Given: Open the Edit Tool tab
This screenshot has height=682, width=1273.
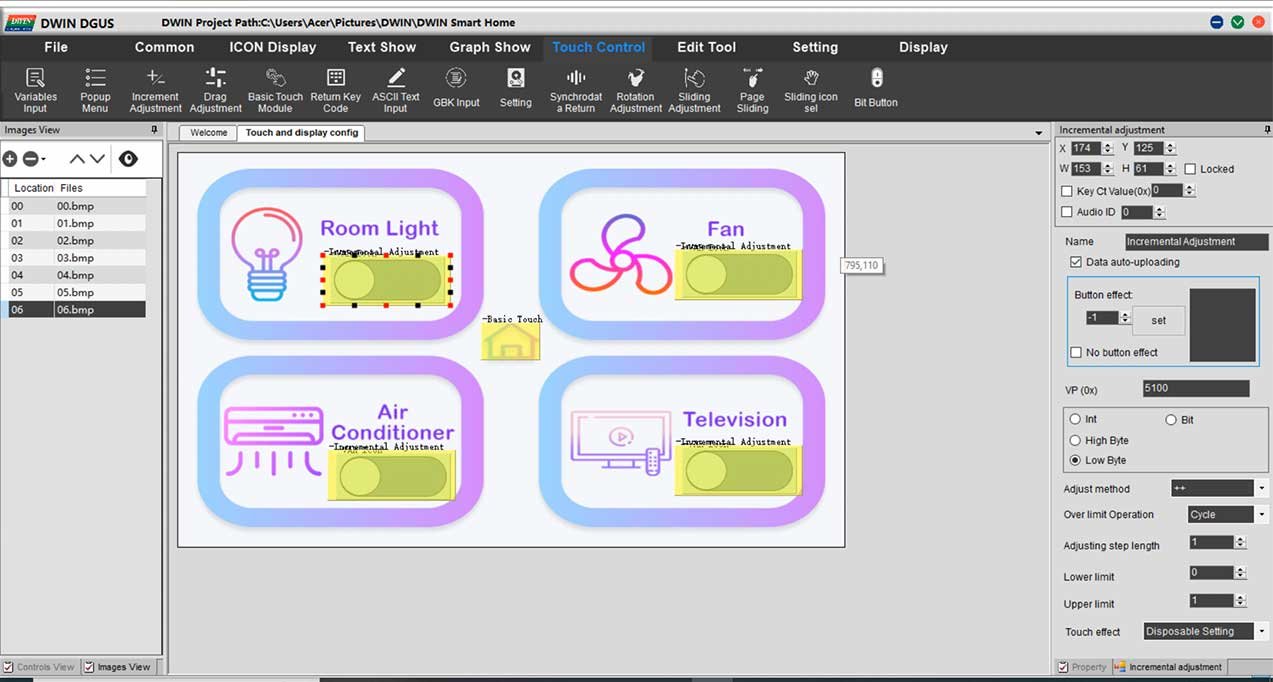Looking at the screenshot, I should [x=707, y=47].
